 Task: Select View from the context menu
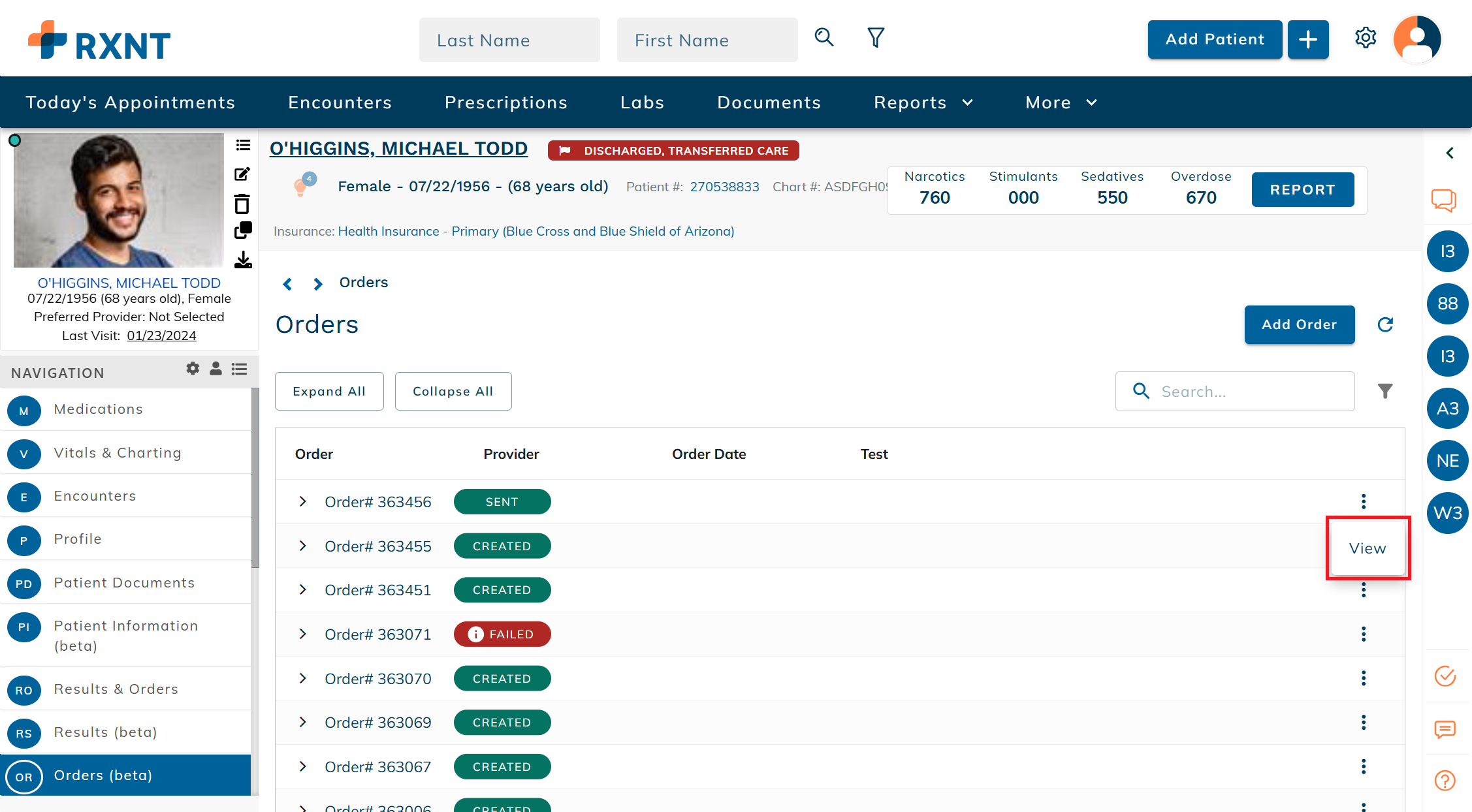[1368, 548]
